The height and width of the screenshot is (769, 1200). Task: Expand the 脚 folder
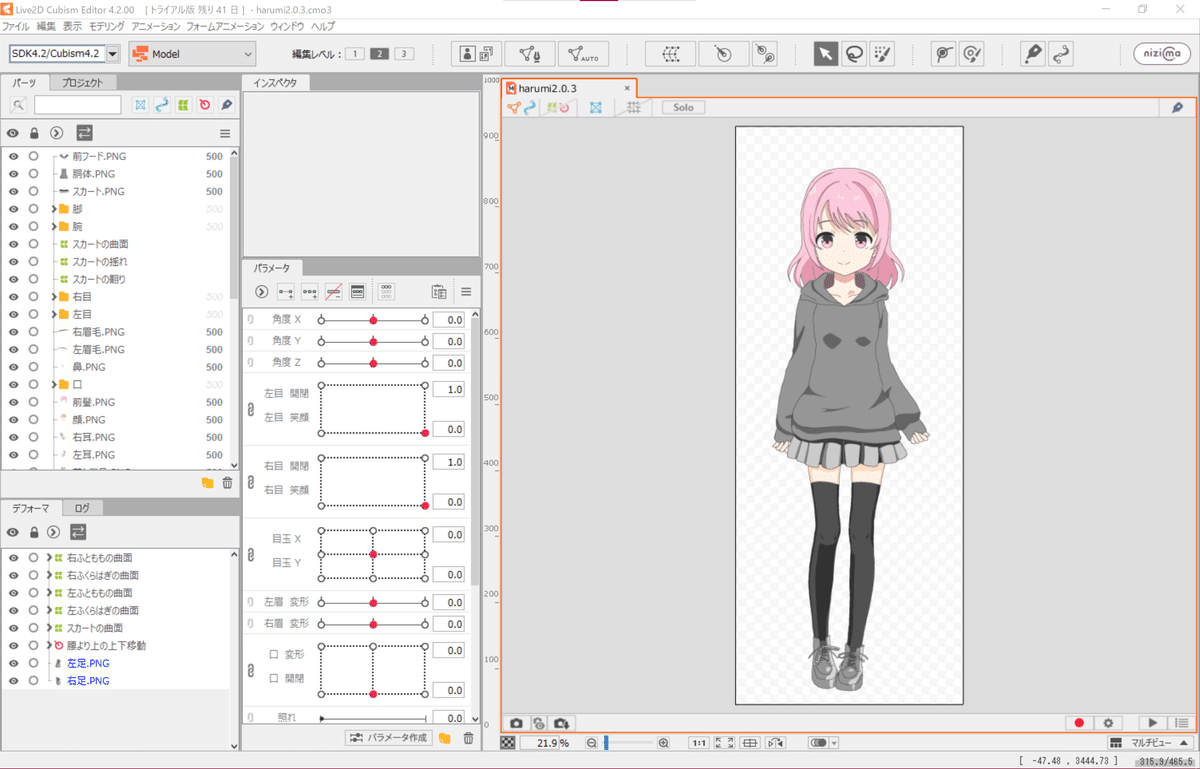(54, 209)
